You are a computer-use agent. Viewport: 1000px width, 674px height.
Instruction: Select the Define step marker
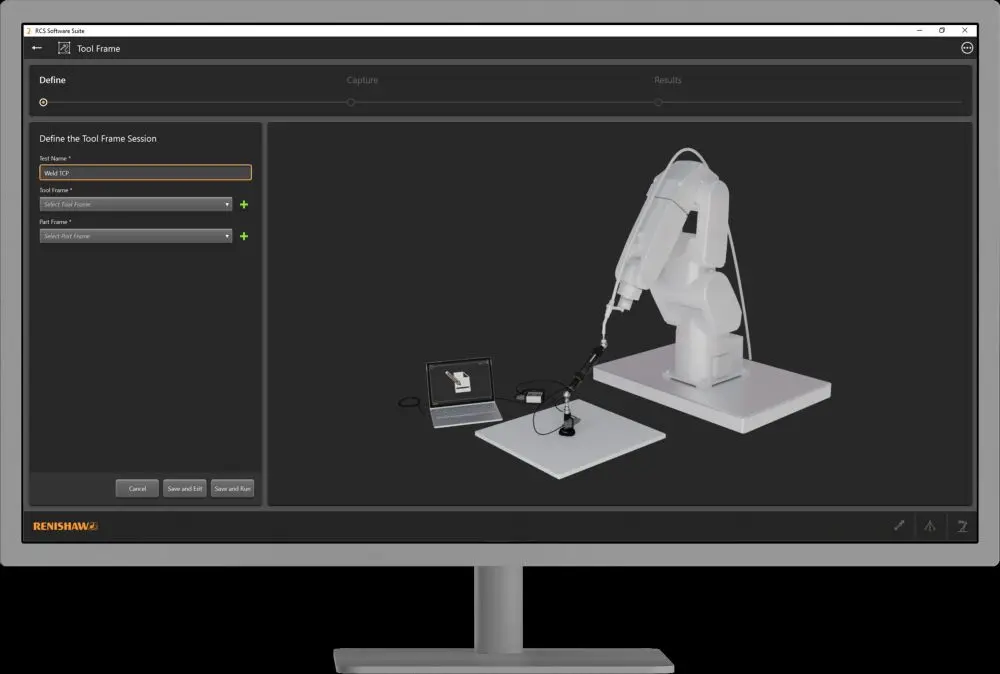tap(43, 102)
